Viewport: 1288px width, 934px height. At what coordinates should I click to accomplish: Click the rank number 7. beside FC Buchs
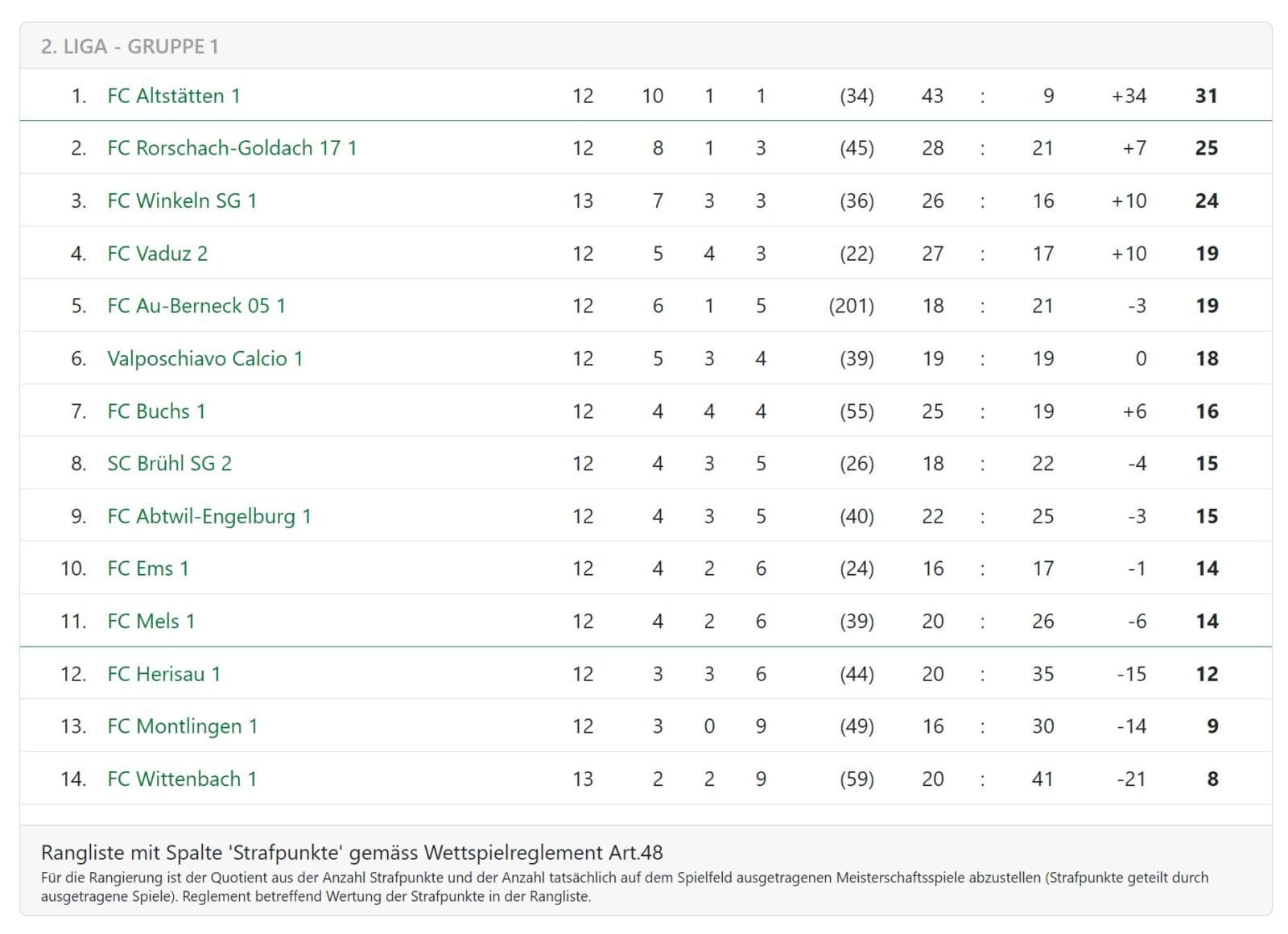coord(78,411)
